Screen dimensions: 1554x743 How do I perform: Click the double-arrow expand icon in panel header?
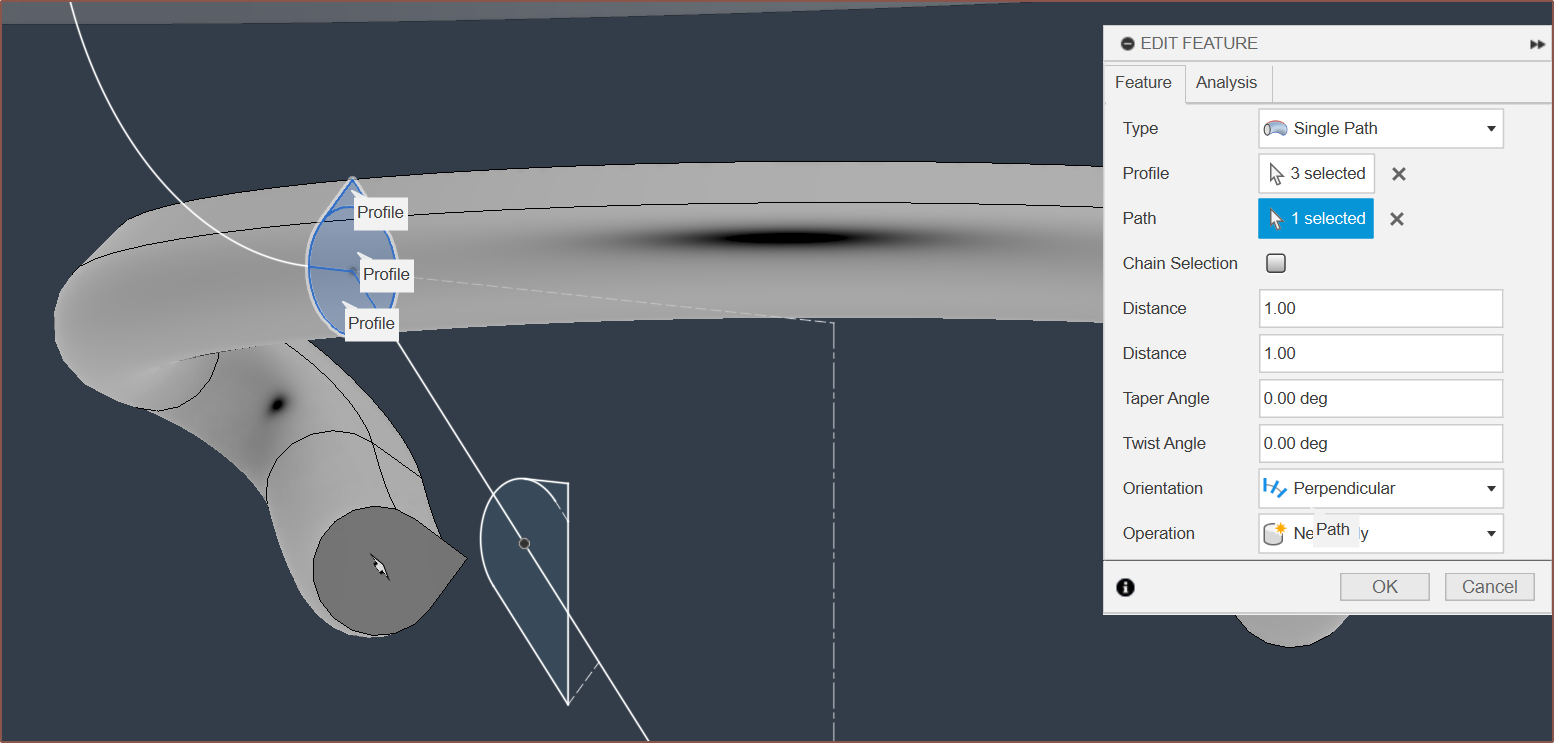[1537, 44]
